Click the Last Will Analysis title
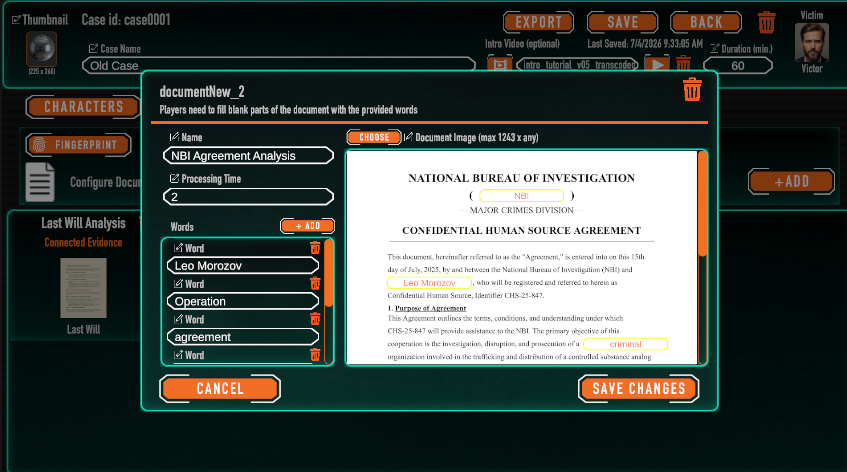Image resolution: width=847 pixels, height=472 pixels. tap(83, 223)
